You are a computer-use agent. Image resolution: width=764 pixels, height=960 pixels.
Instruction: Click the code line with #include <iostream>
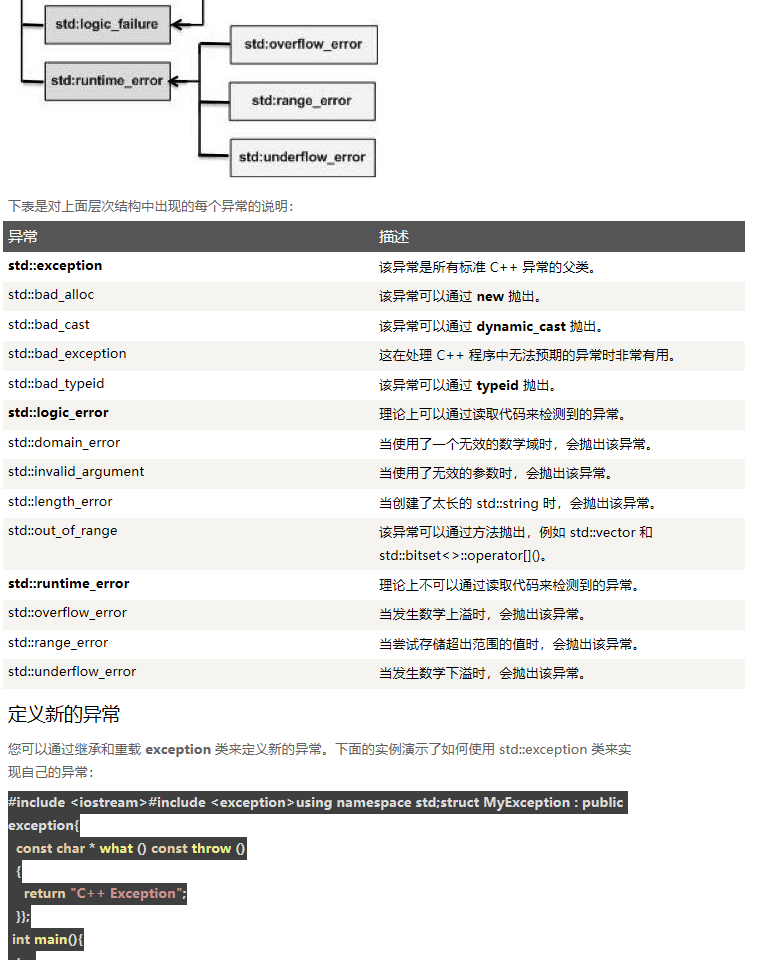tap(318, 803)
